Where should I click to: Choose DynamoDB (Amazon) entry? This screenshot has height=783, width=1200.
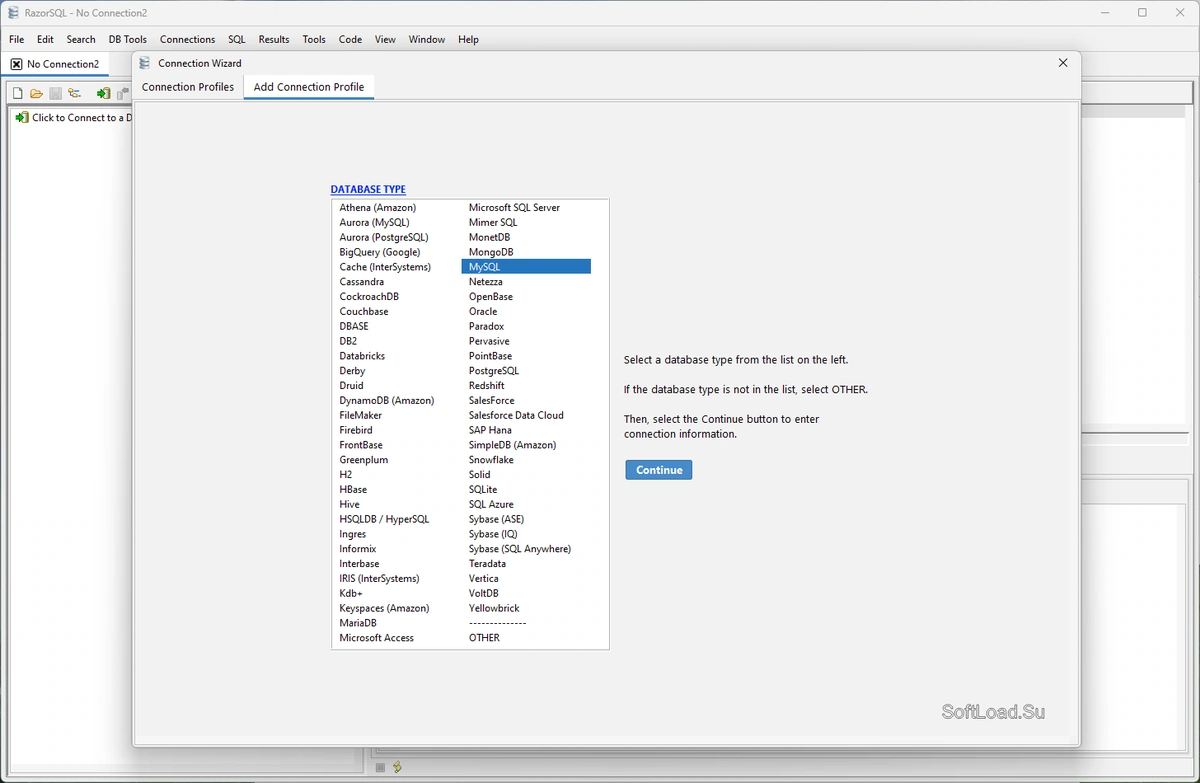click(387, 401)
